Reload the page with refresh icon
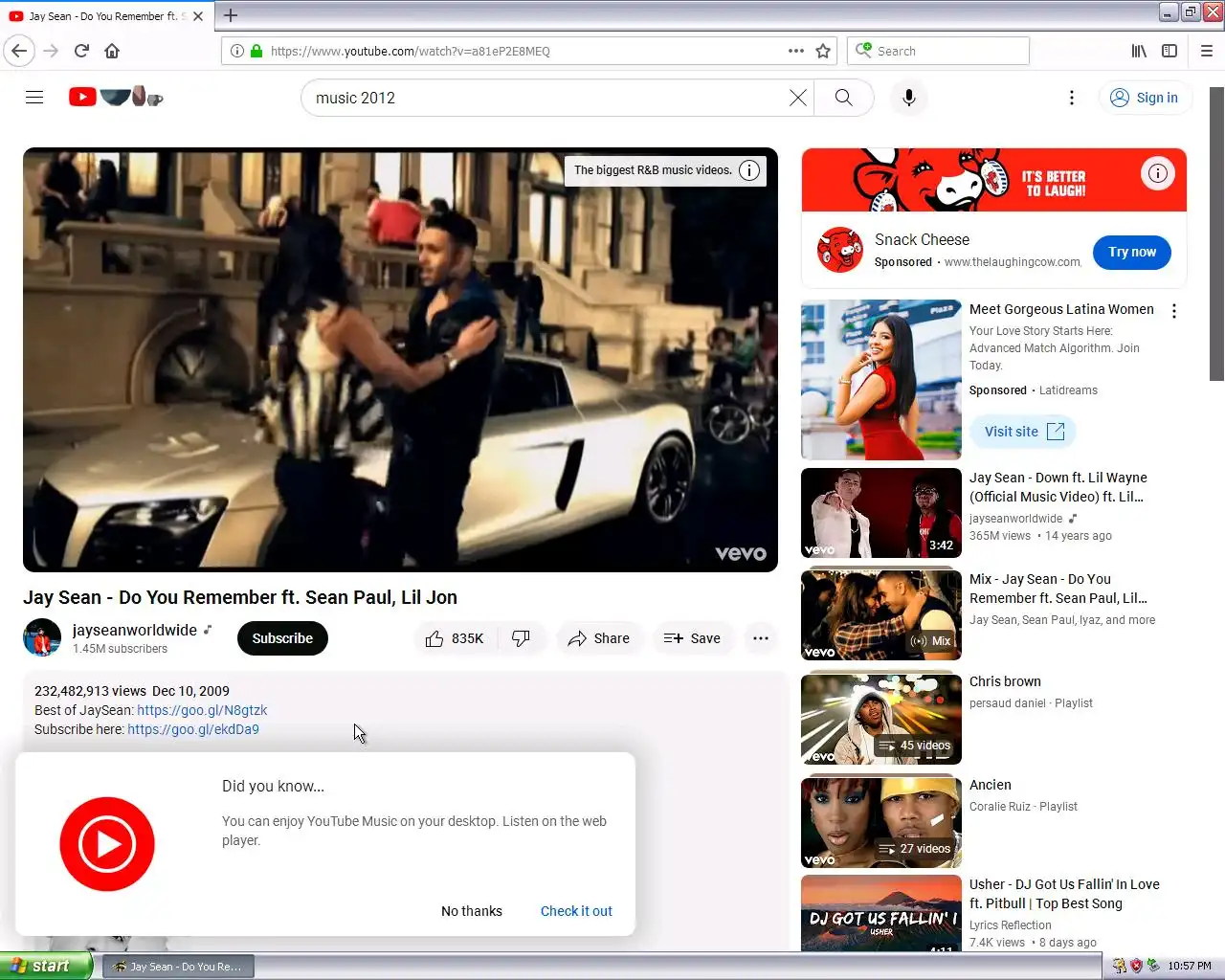This screenshot has width=1225, height=980. tap(82, 51)
